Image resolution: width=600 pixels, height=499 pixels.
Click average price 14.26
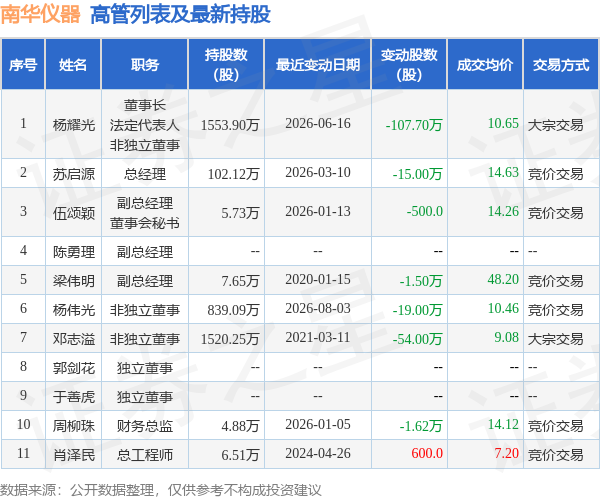point(503,211)
